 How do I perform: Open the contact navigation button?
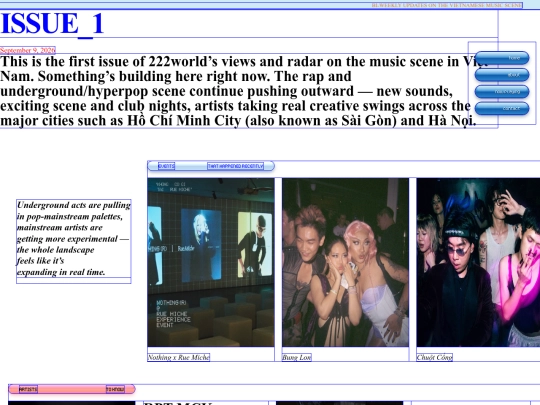tap(502, 108)
